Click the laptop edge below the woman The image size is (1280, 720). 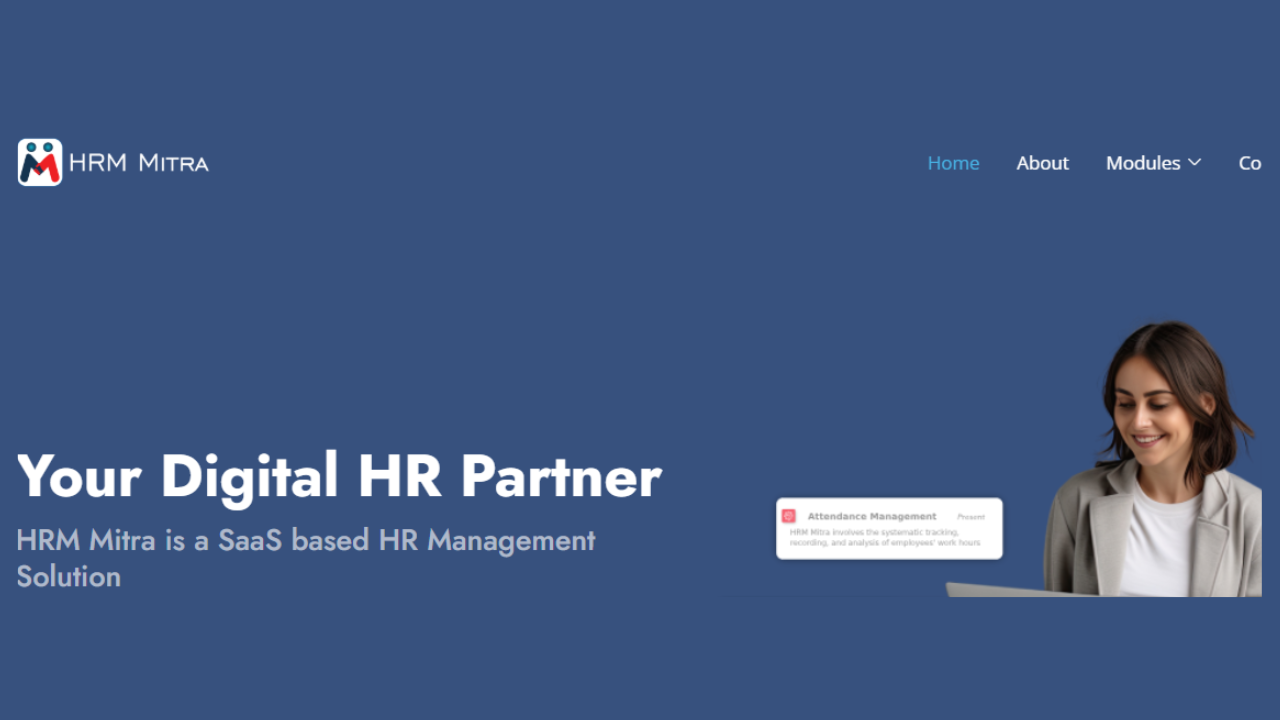1000,590
